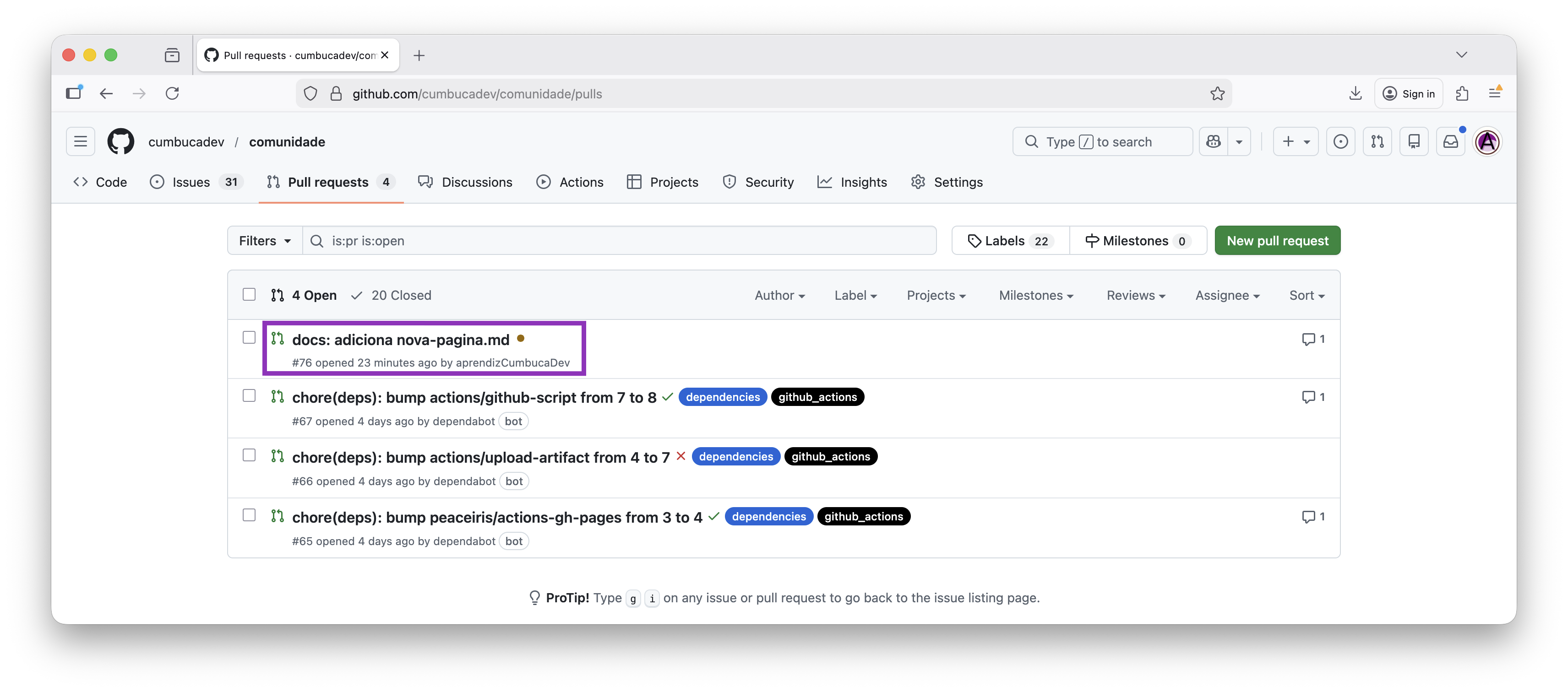This screenshot has height=692, width=1568.
Task: Open the repositories icon in header
Action: (1414, 142)
